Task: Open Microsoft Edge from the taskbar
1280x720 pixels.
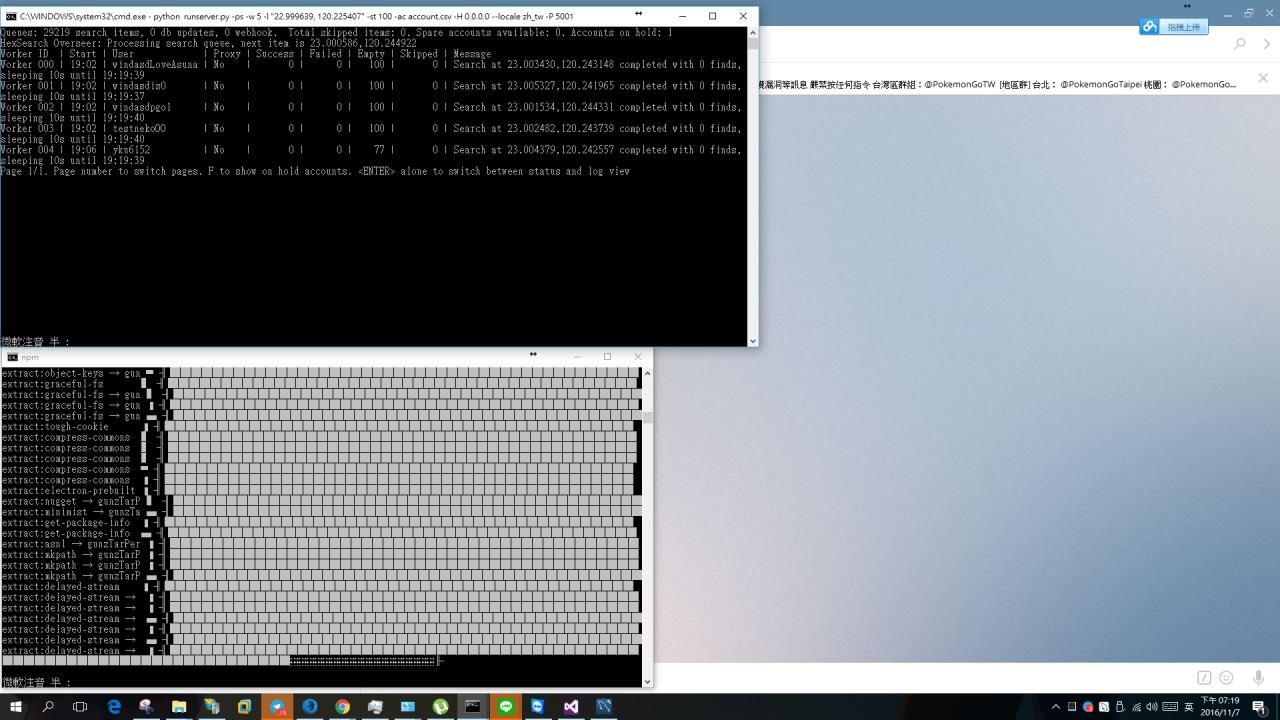Action: [114, 706]
